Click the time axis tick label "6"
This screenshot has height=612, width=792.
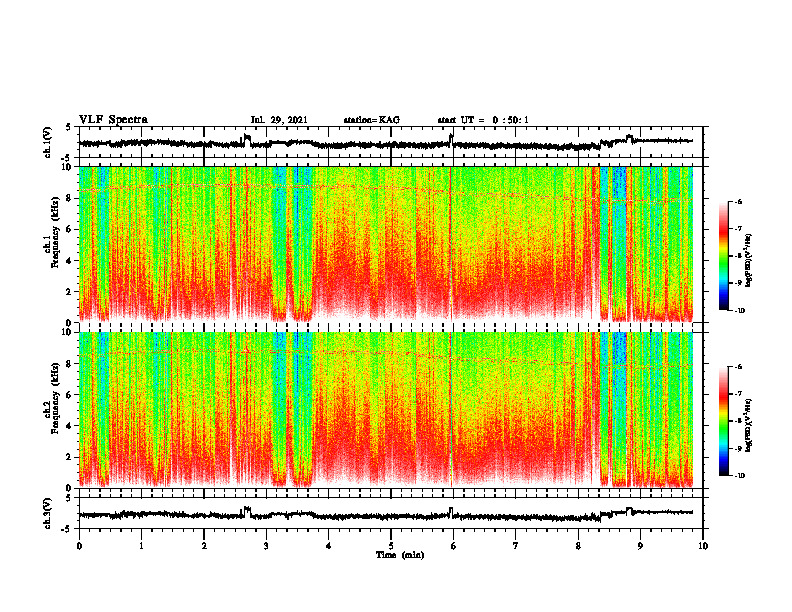pos(454,546)
